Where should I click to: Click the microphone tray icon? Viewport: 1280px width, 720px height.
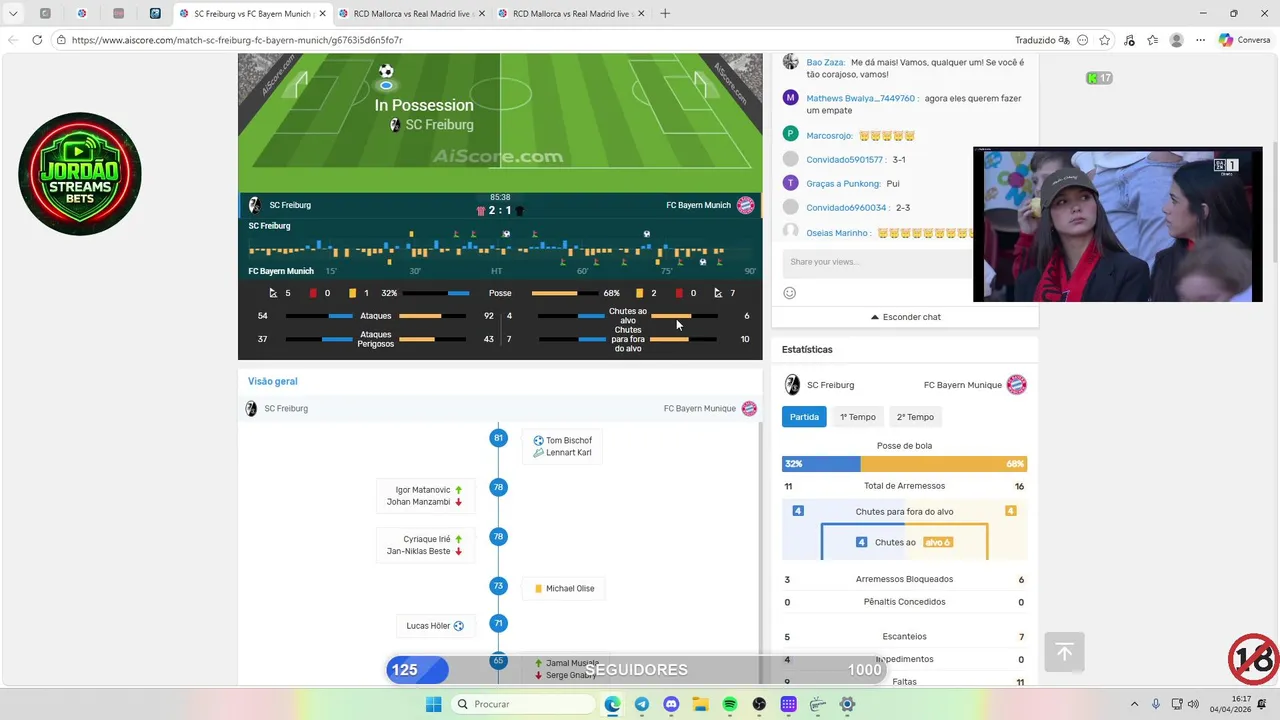(x=1156, y=704)
